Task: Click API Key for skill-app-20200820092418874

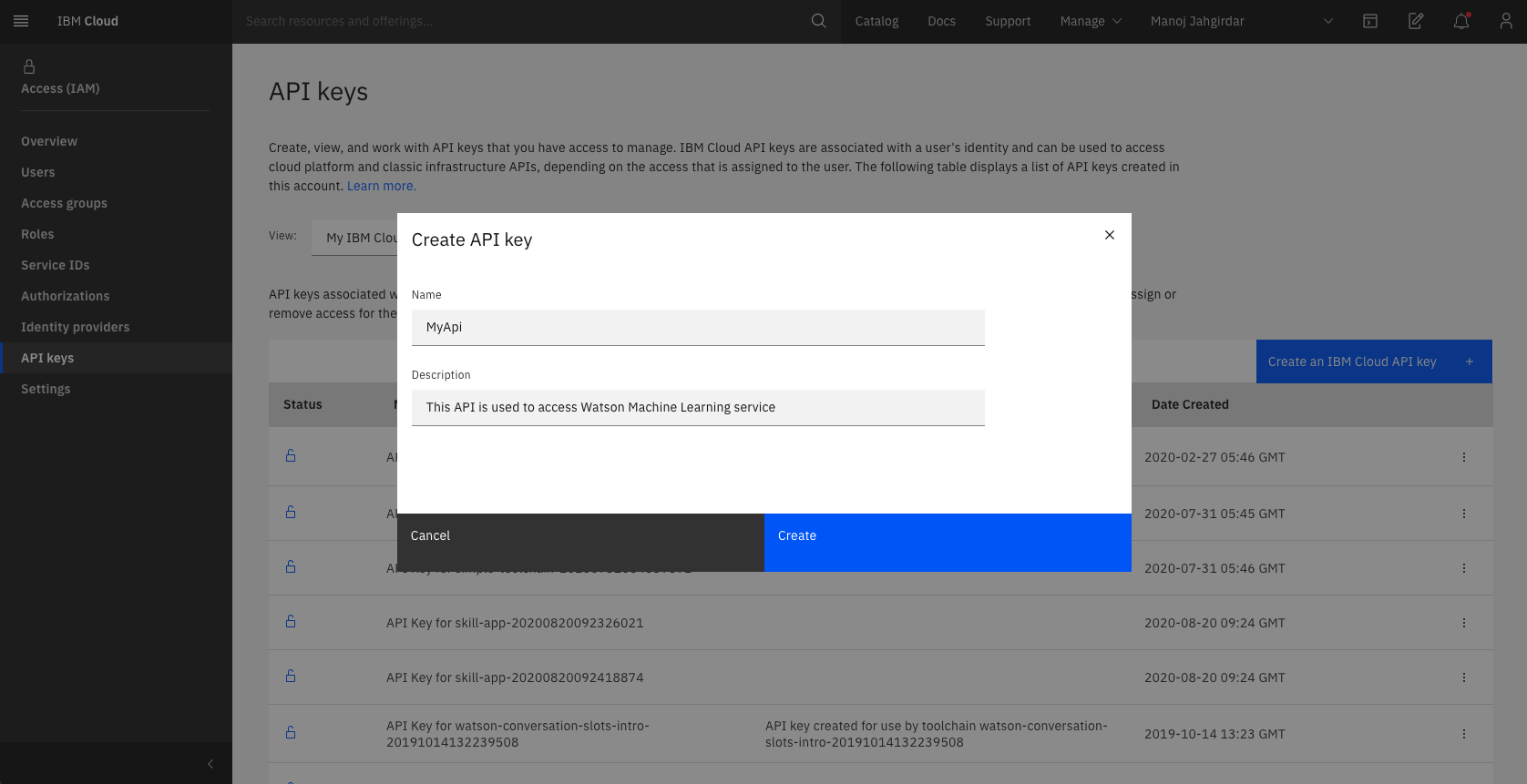Action: (515, 677)
